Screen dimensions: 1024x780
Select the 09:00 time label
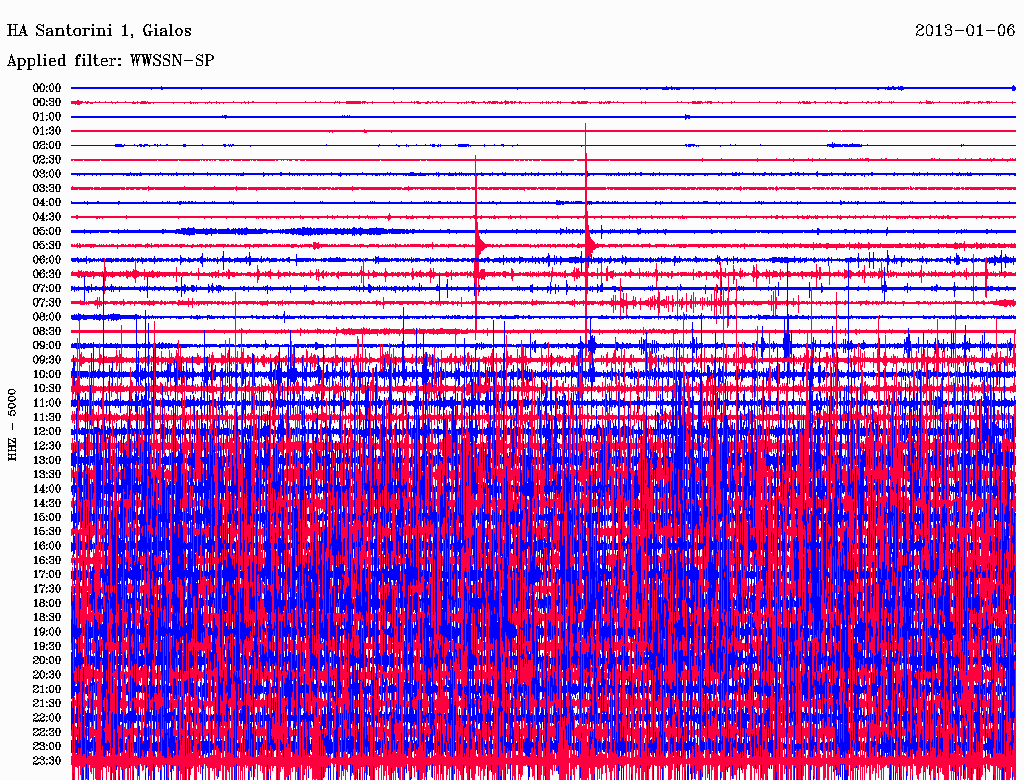pyautogui.click(x=47, y=345)
